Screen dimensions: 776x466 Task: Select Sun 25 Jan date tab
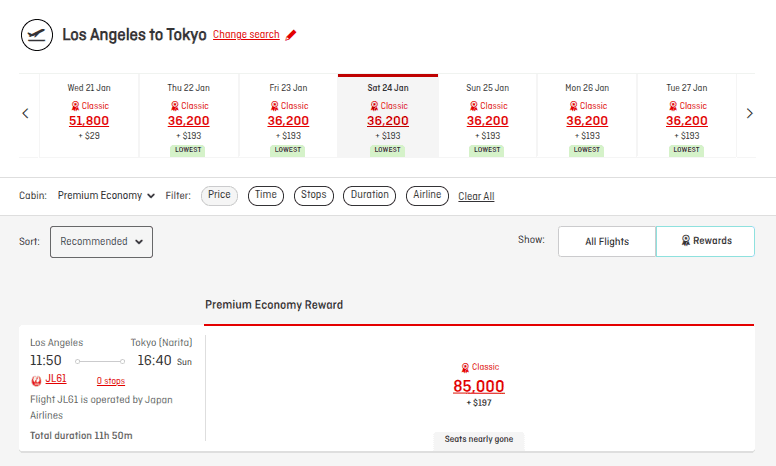(x=487, y=116)
